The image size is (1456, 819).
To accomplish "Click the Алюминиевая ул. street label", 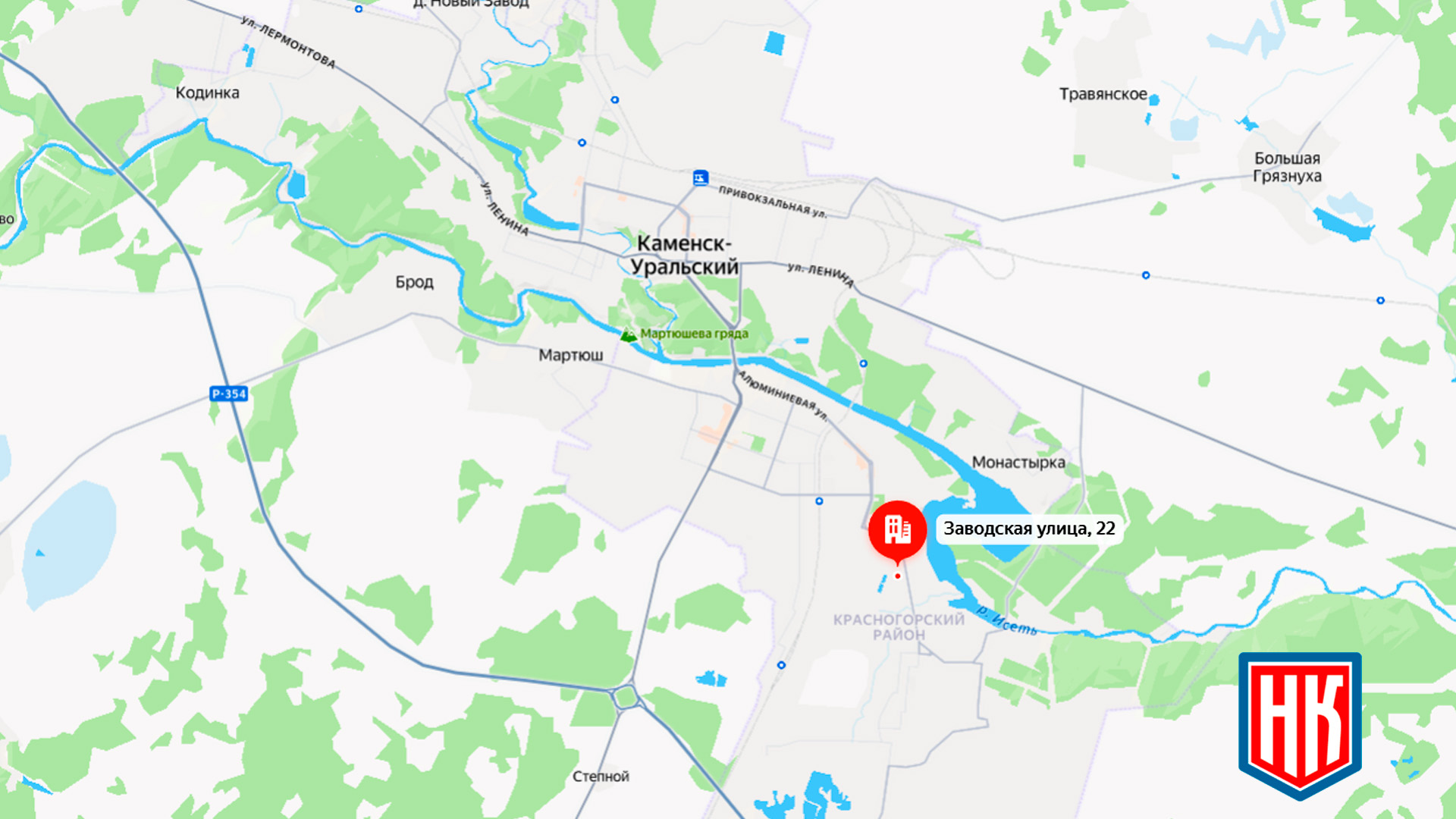I will point(783,395).
